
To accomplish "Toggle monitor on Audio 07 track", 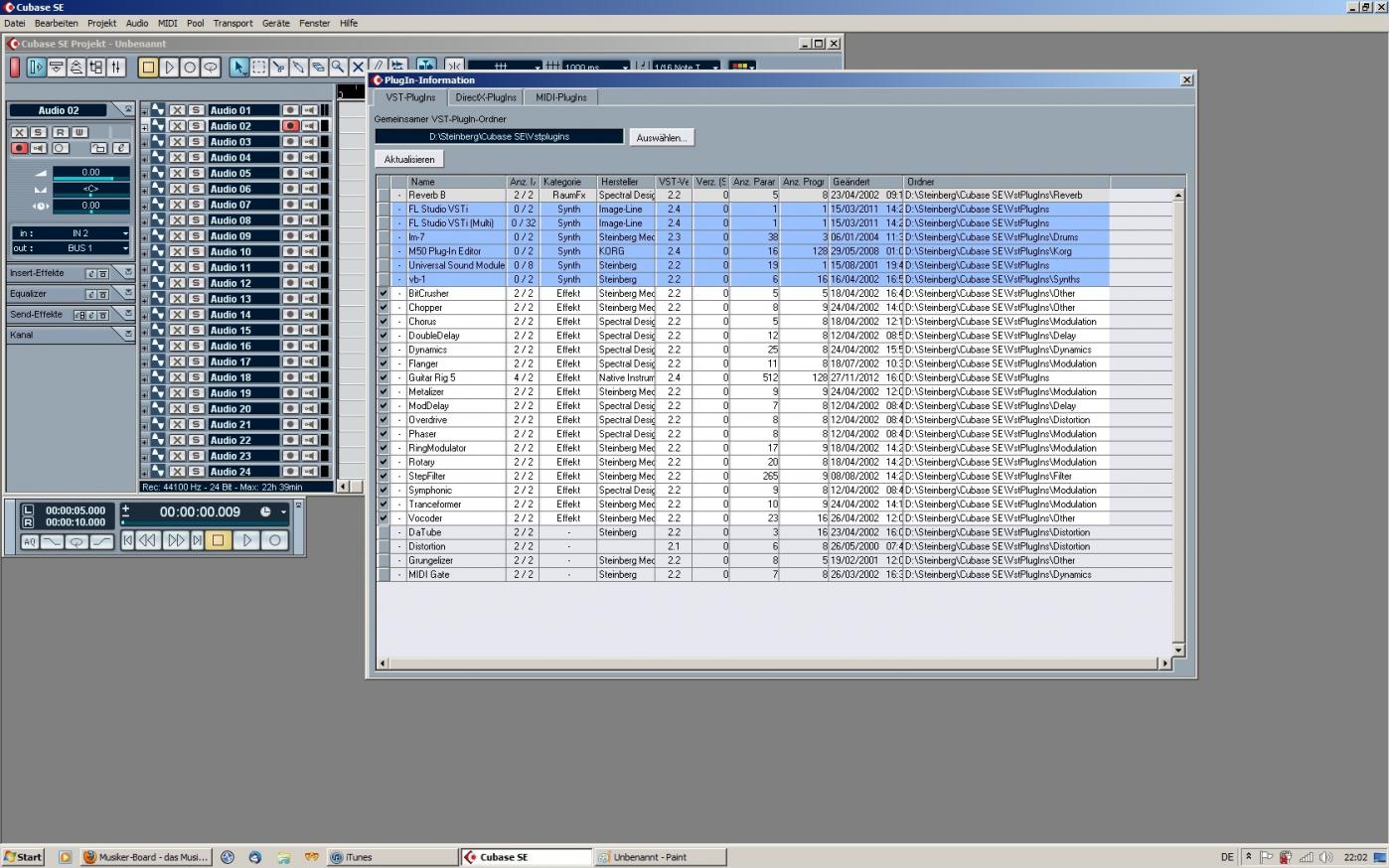I will coord(309,205).
